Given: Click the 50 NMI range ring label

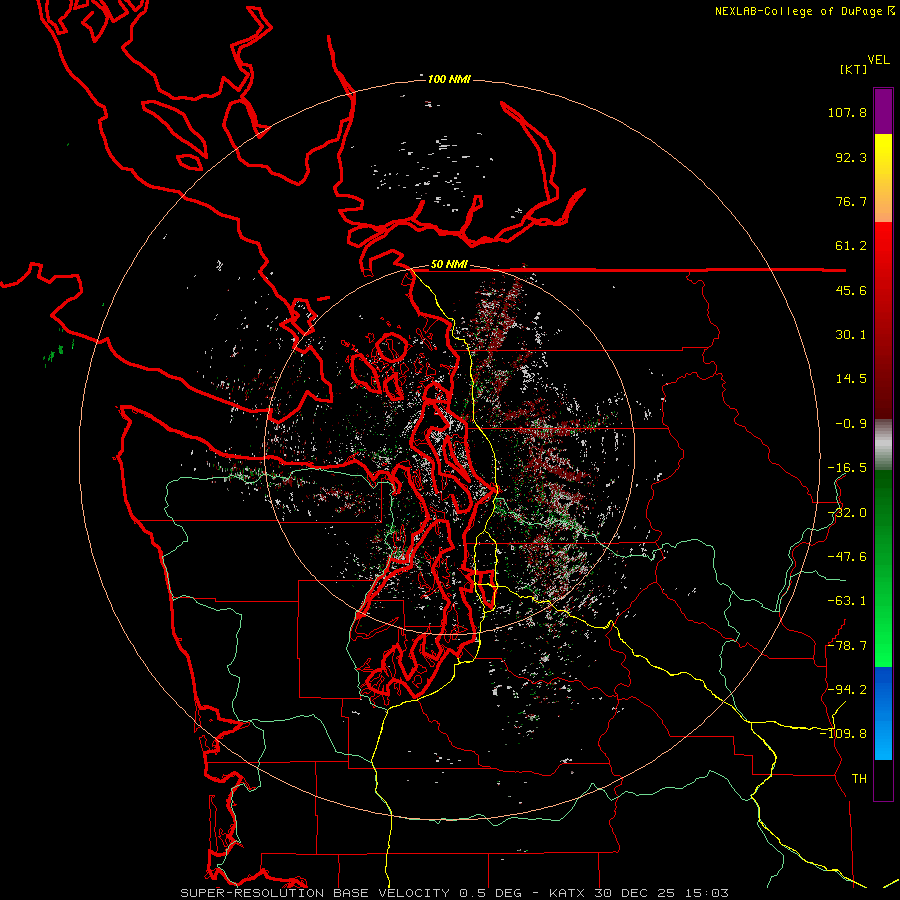Looking at the screenshot, I should (449, 265).
